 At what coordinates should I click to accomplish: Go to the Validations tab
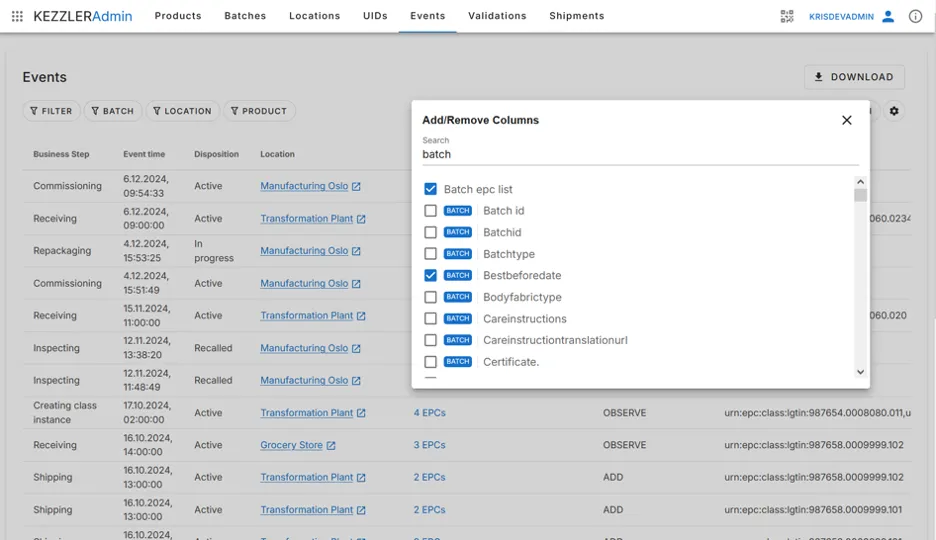(x=497, y=16)
